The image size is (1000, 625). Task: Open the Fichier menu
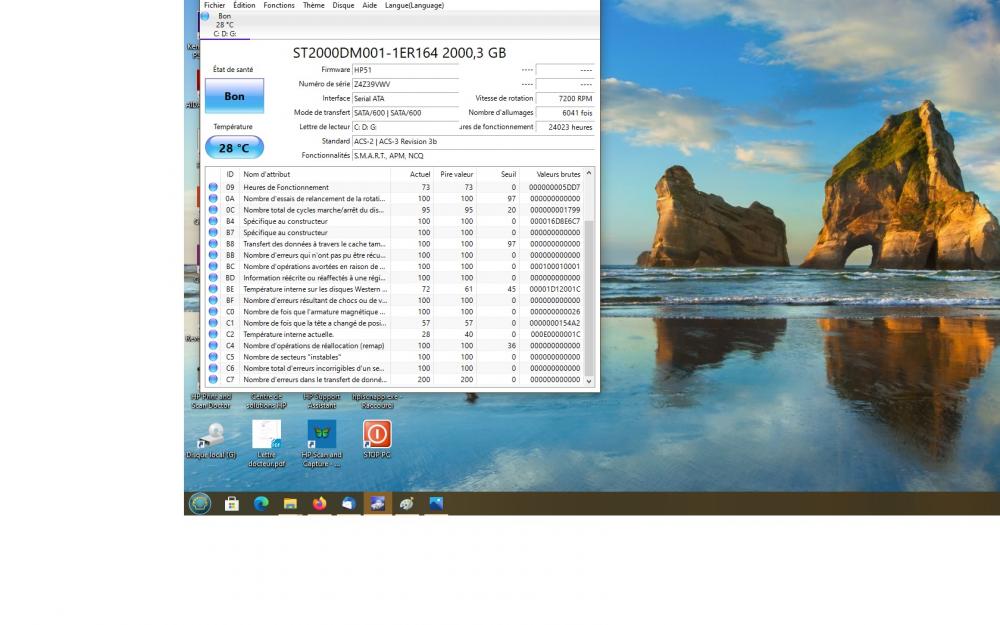[214, 5]
